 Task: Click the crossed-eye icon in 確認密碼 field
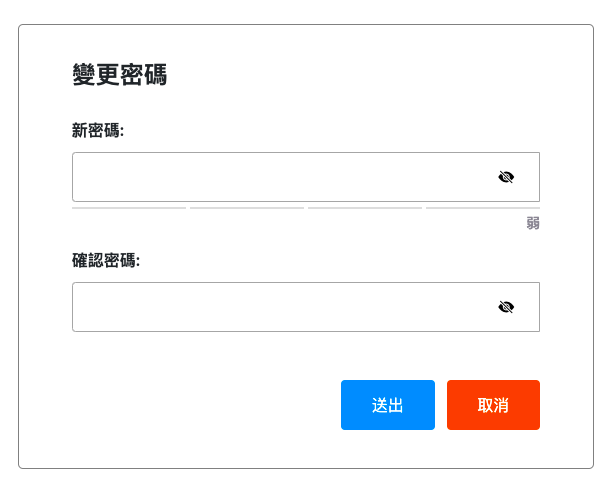click(x=506, y=307)
